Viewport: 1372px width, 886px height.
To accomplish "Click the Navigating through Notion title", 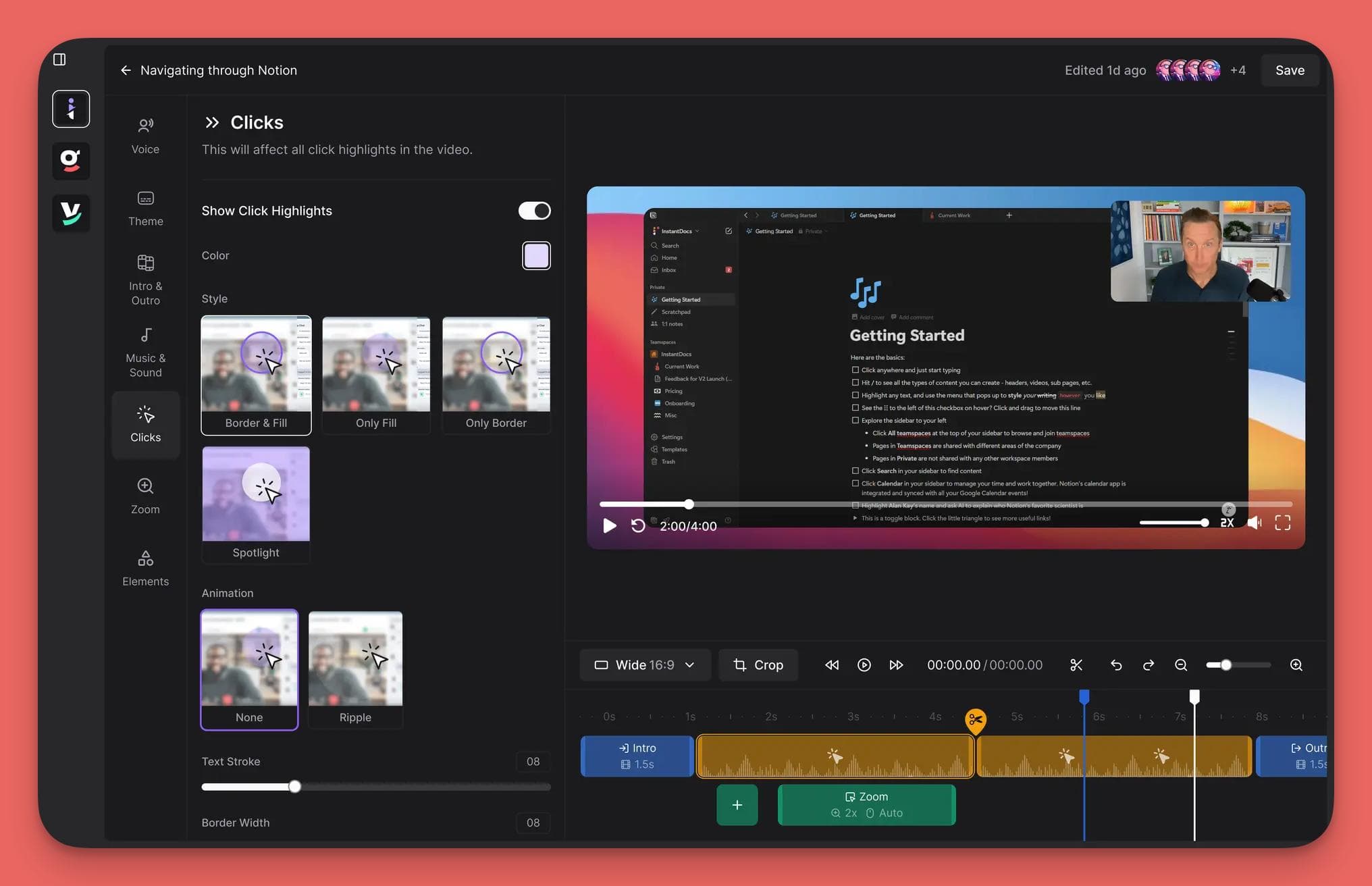I will pyautogui.click(x=218, y=70).
